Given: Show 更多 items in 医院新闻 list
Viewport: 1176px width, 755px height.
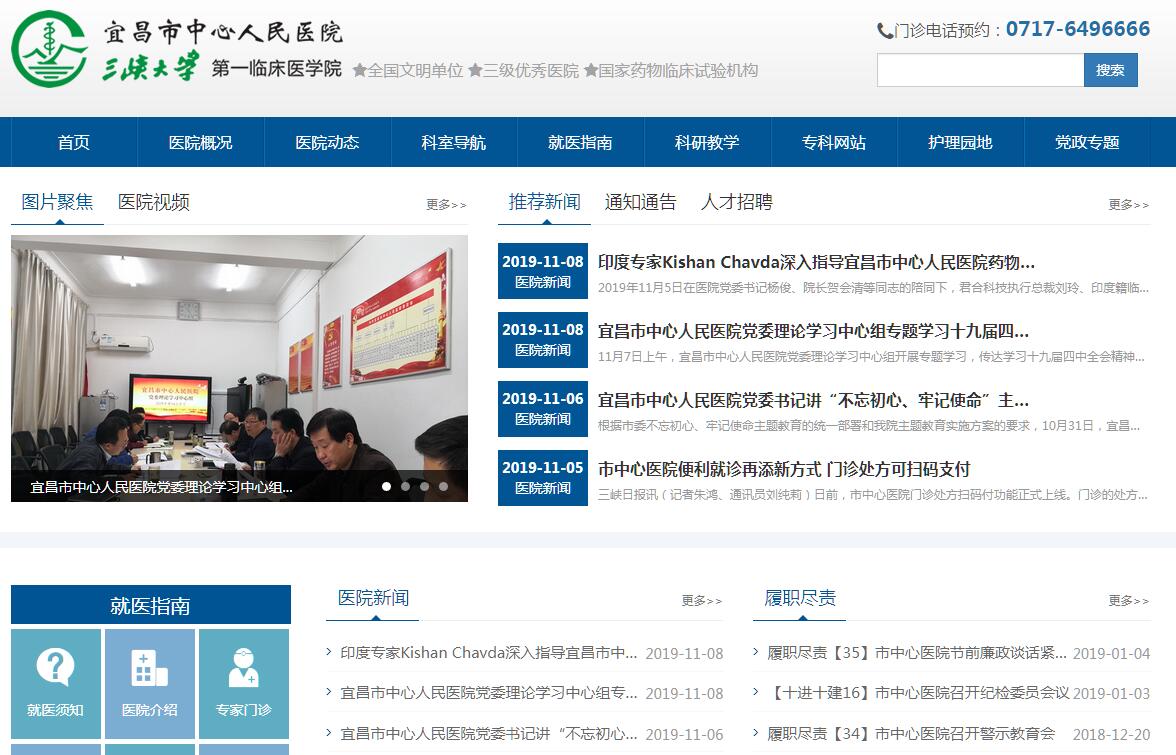Looking at the screenshot, I should point(701,601).
